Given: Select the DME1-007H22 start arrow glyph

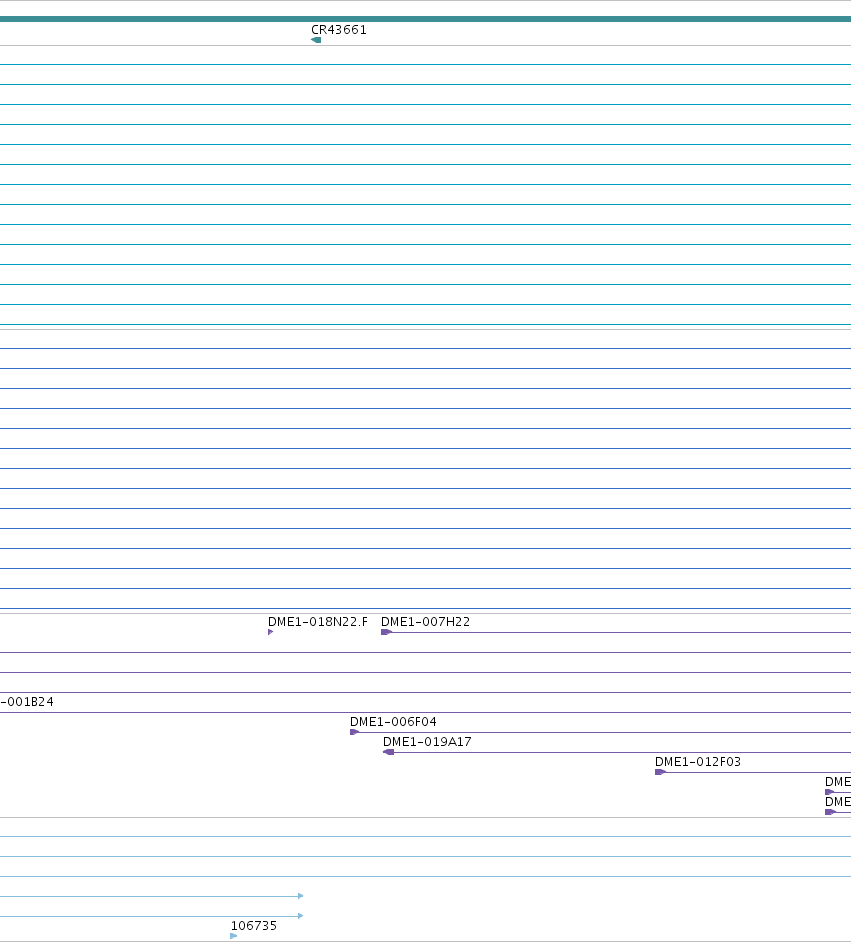Looking at the screenshot, I should 386,632.
